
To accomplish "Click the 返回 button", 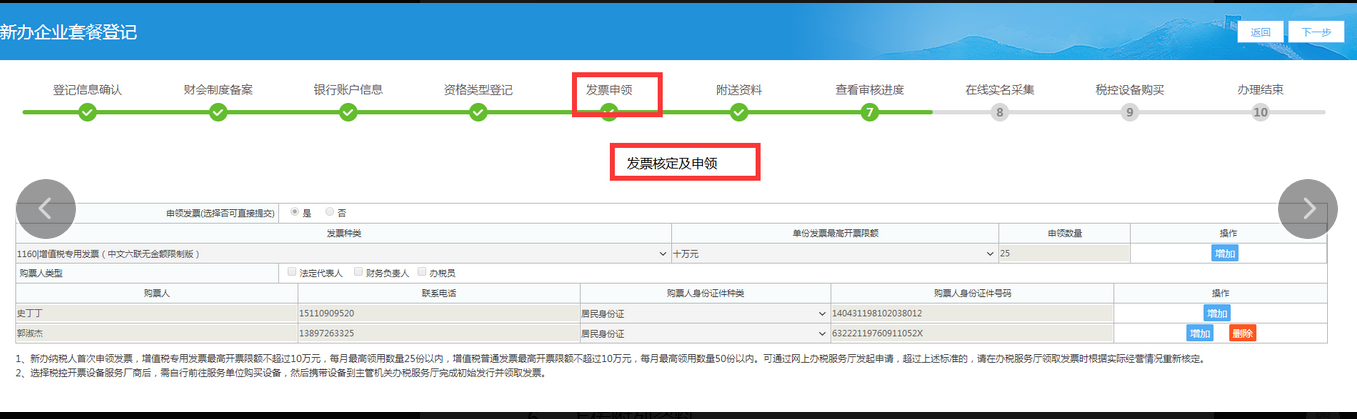I will (x=1259, y=32).
